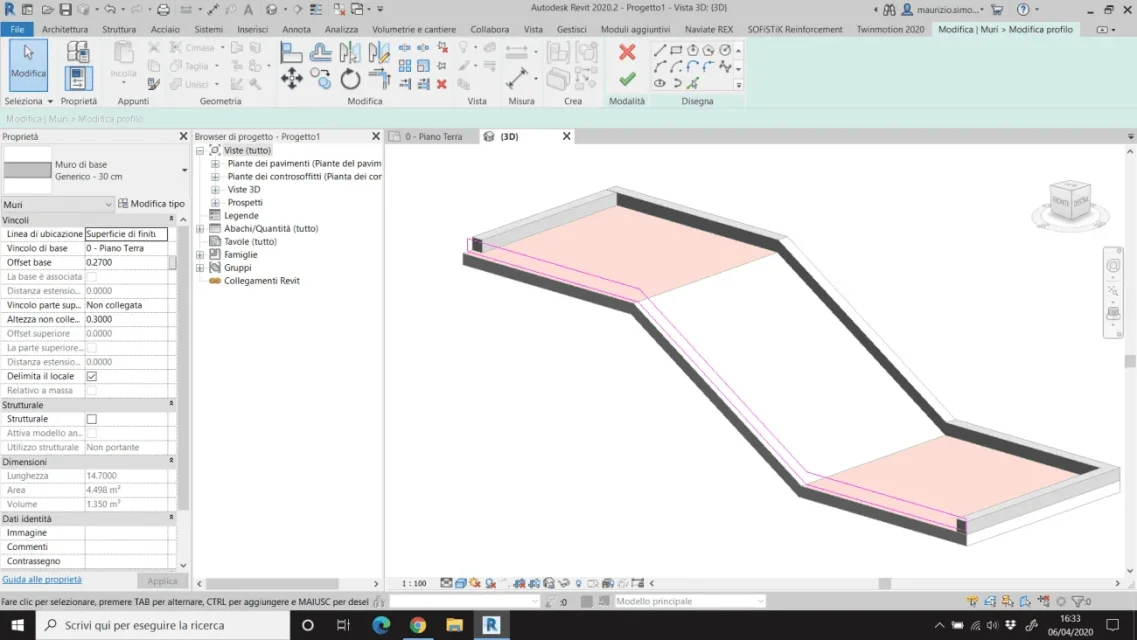Click the Visual Style icon in view bar
1137x640 pixels.
click(460, 583)
